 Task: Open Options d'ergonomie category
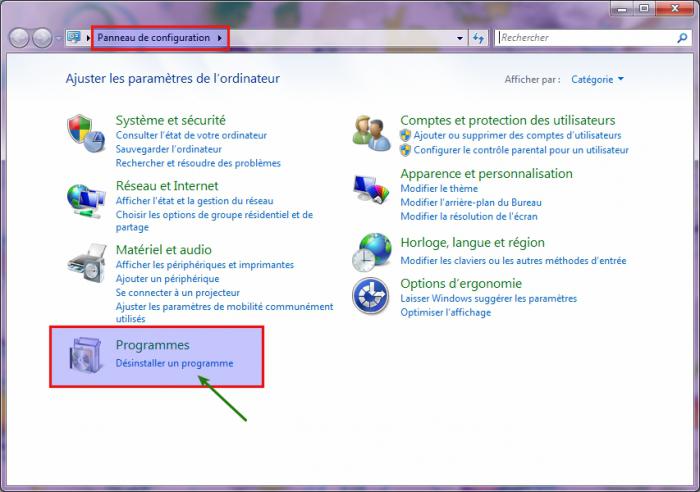click(461, 284)
